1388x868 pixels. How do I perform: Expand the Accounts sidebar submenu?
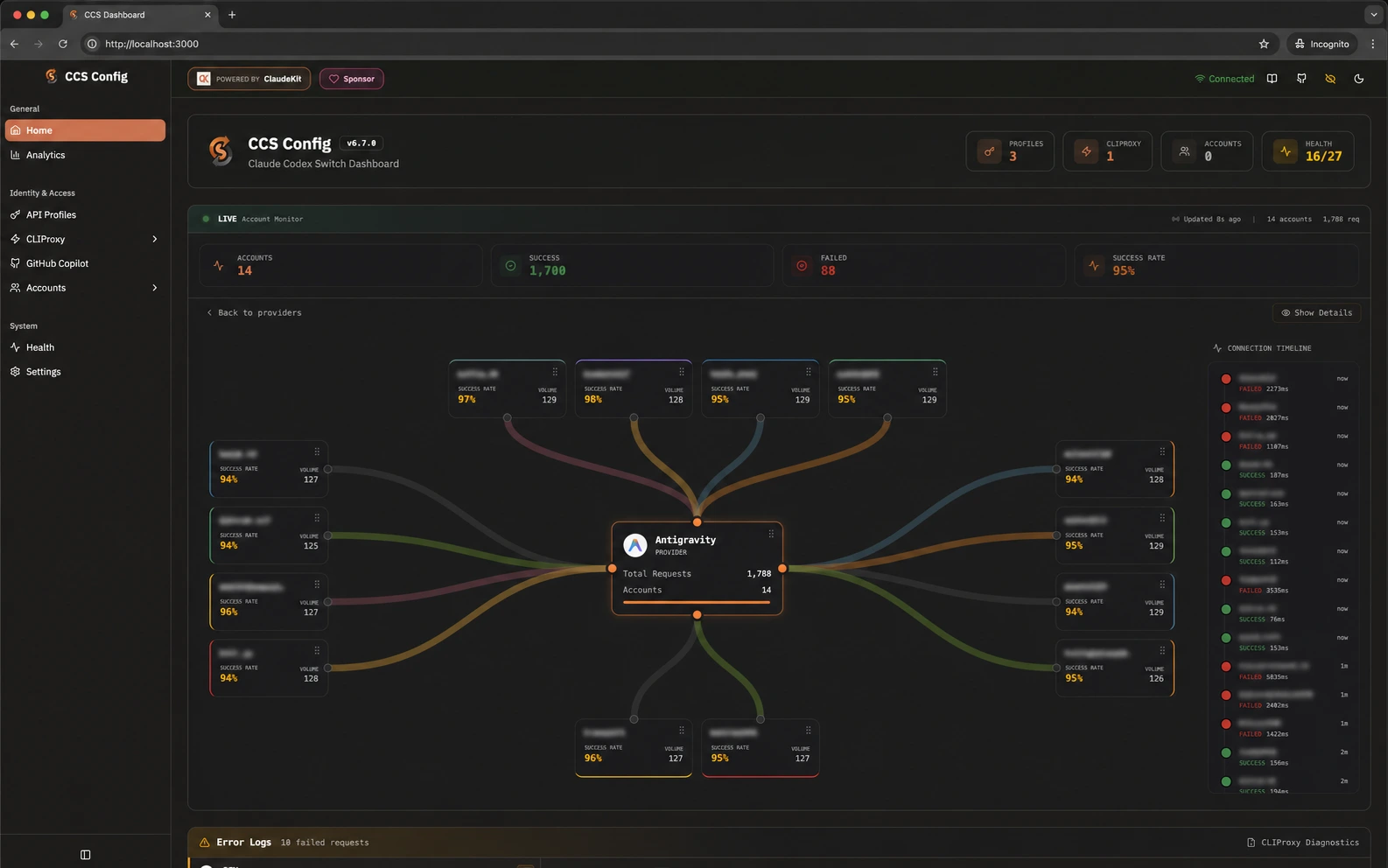click(x=155, y=288)
